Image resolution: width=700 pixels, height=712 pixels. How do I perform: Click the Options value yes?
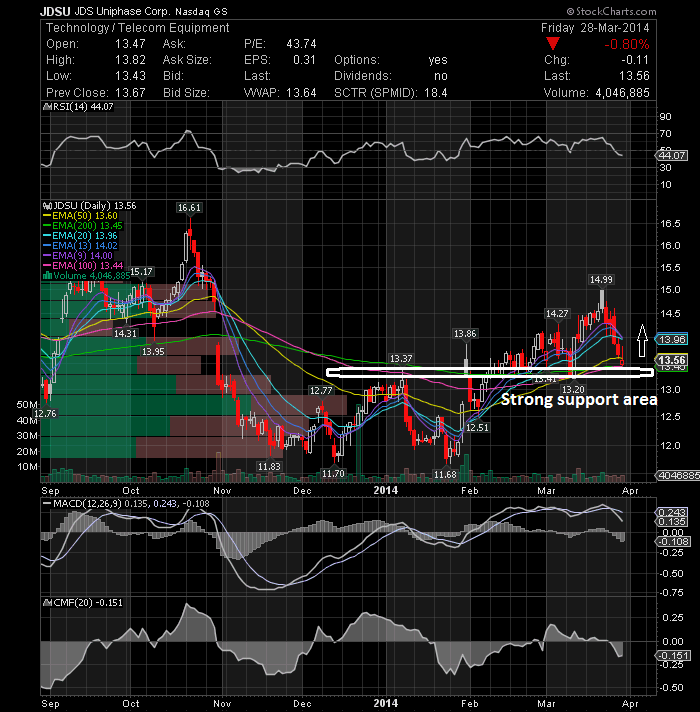[x=438, y=60]
